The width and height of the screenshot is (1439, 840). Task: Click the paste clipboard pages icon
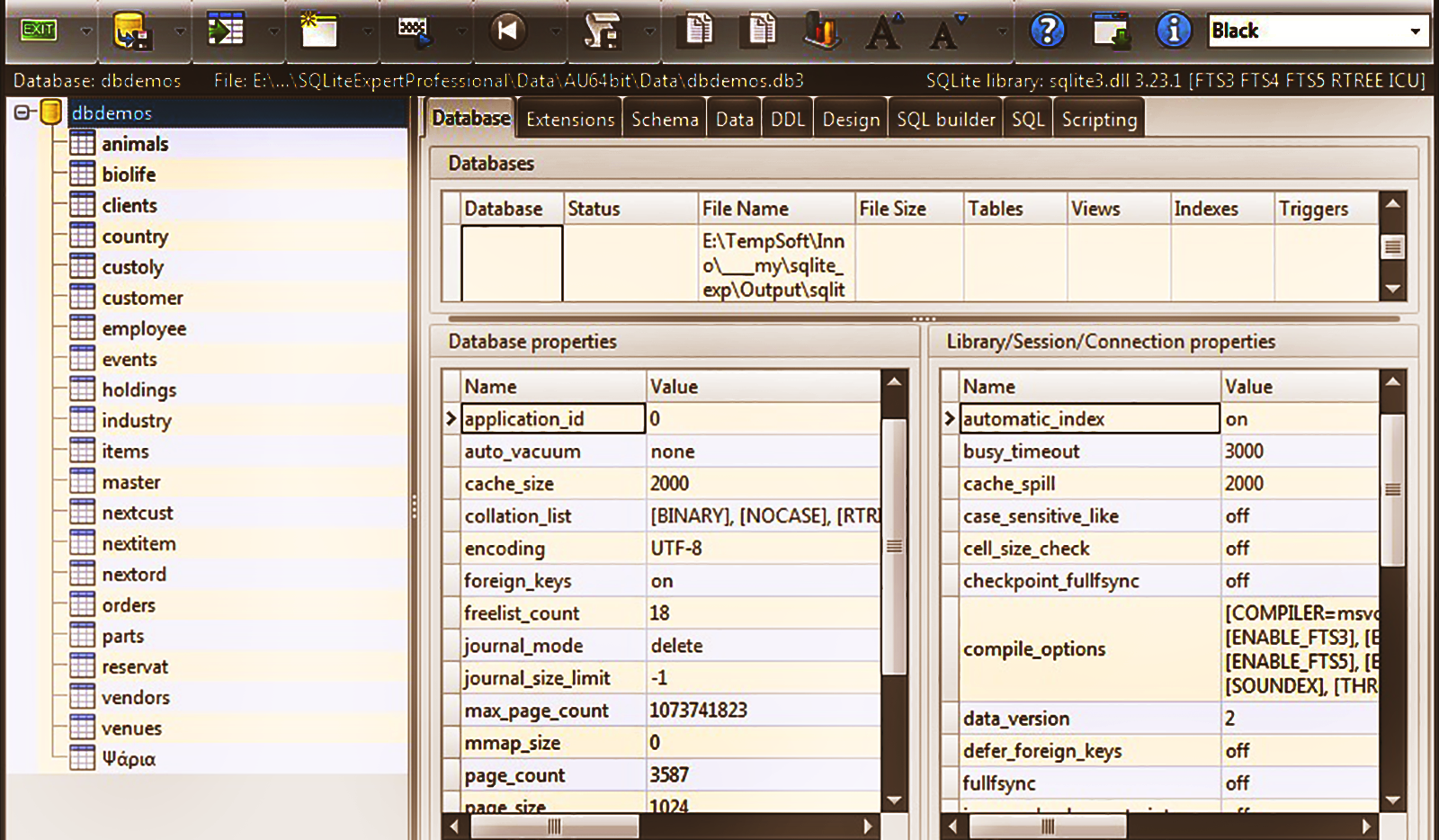761,30
